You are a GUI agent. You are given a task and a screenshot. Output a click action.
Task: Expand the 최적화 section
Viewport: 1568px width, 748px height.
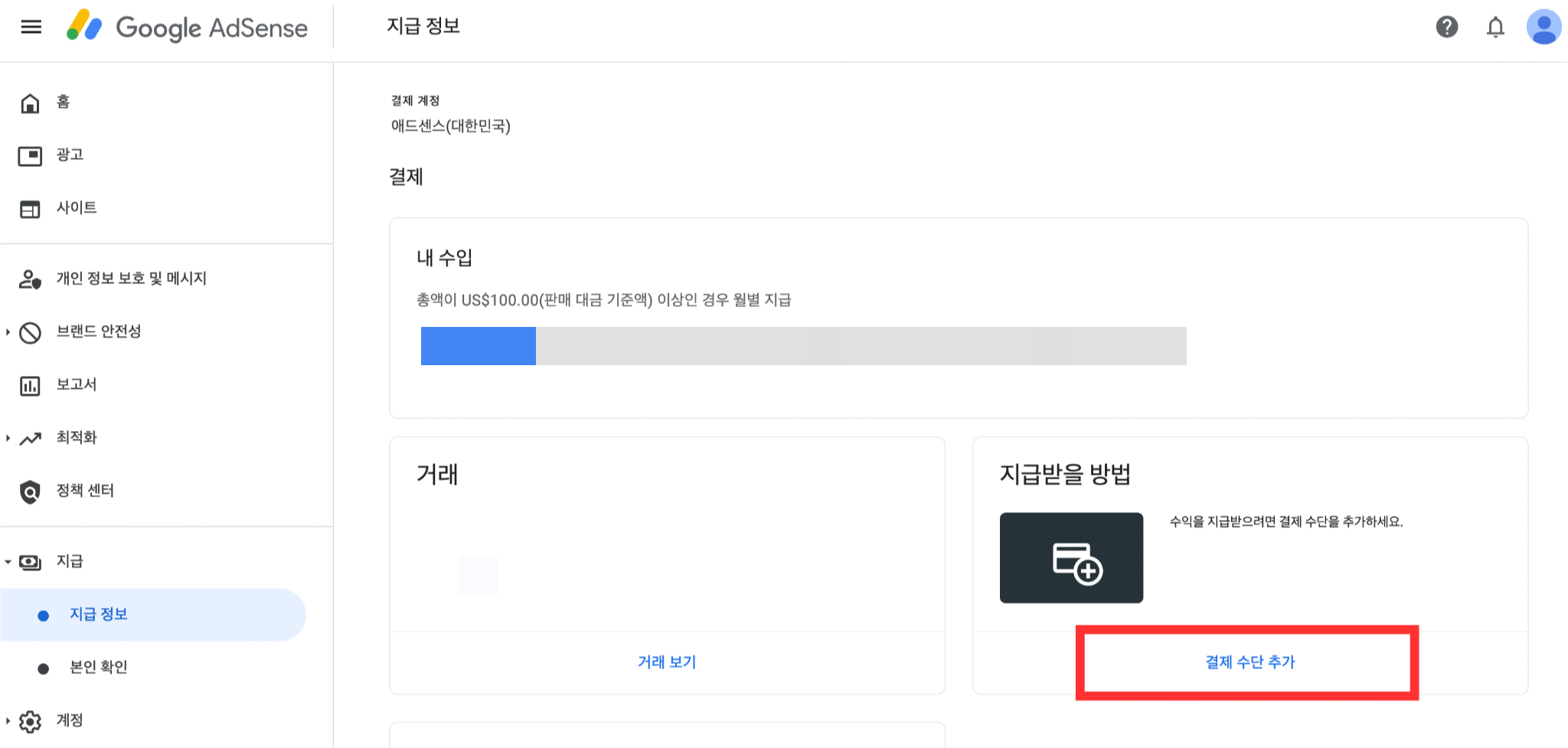pos(8,437)
